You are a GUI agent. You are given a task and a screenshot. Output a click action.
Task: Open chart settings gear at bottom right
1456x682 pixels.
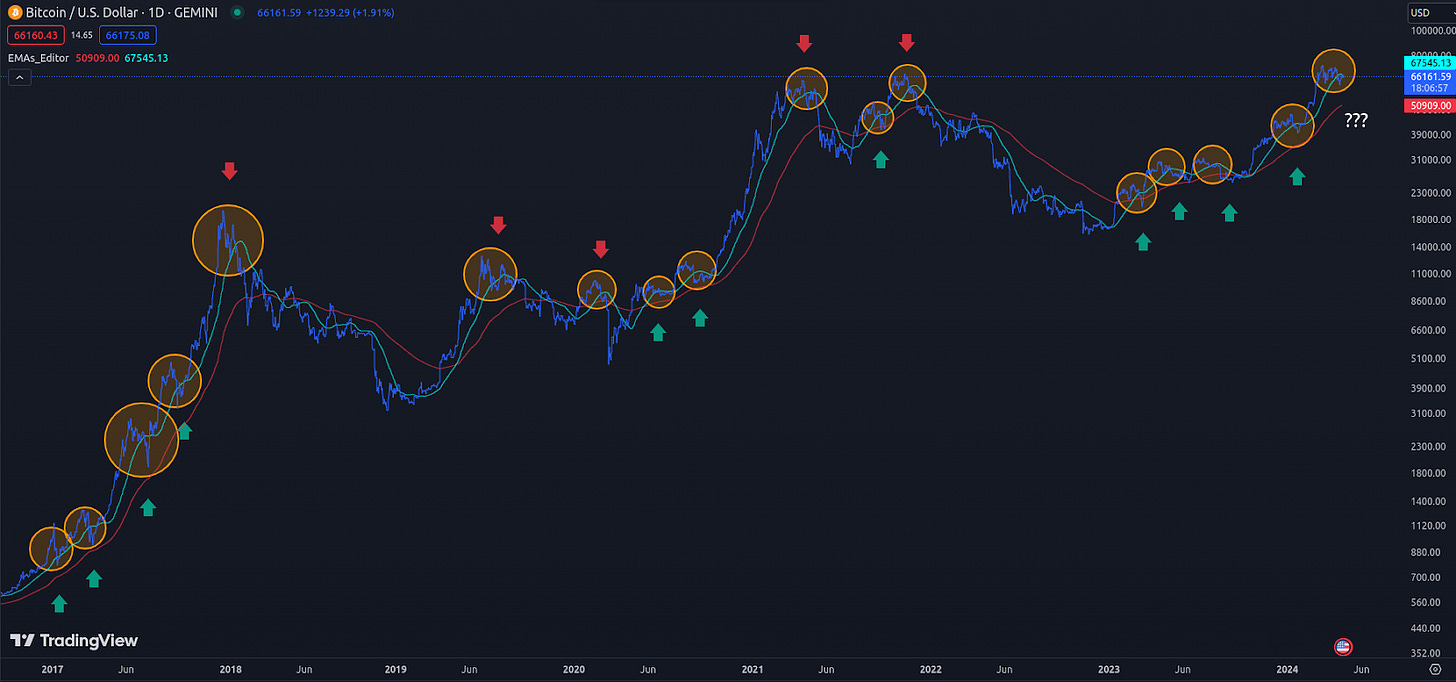1435,669
